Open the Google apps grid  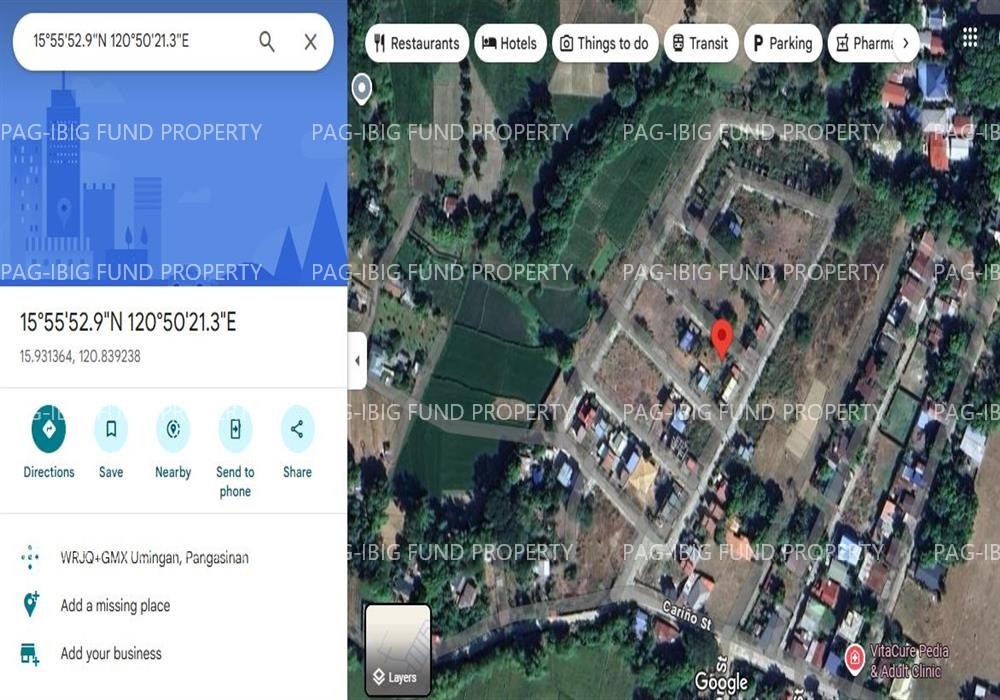click(969, 37)
